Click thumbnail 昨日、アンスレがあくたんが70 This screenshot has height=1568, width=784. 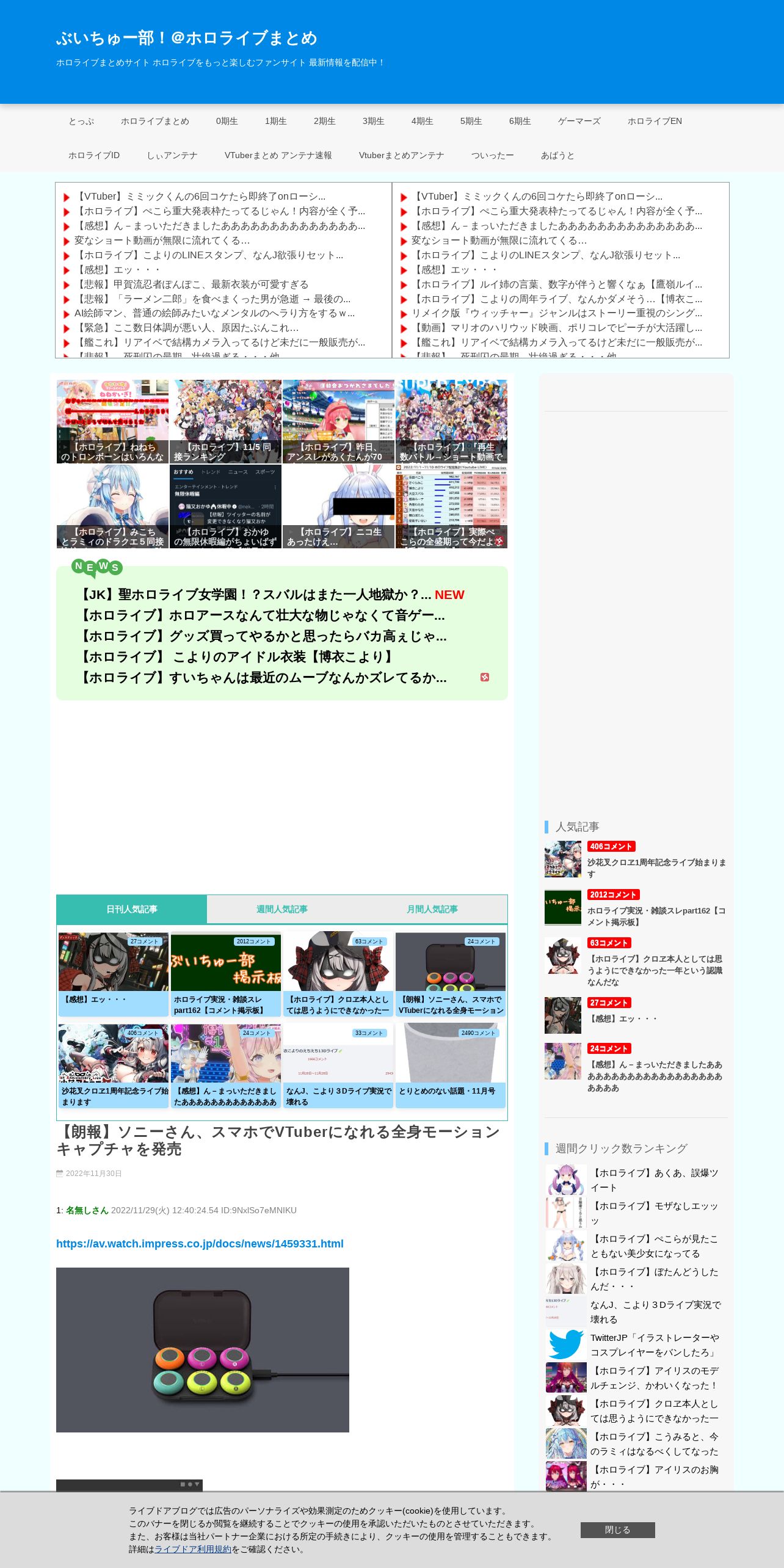click(338, 421)
